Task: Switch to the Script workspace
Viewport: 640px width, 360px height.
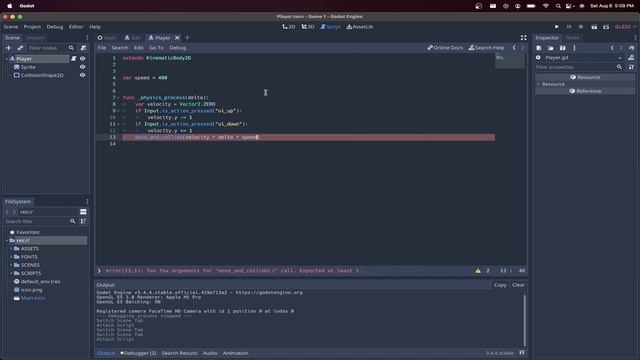Action: (x=330, y=27)
